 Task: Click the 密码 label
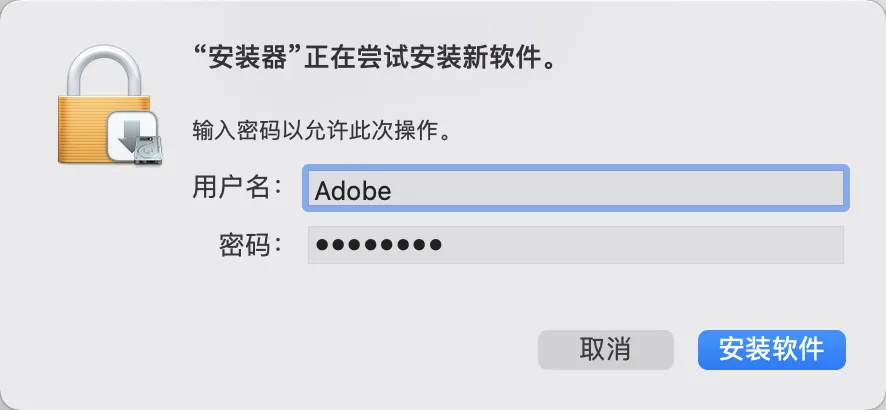[250, 244]
